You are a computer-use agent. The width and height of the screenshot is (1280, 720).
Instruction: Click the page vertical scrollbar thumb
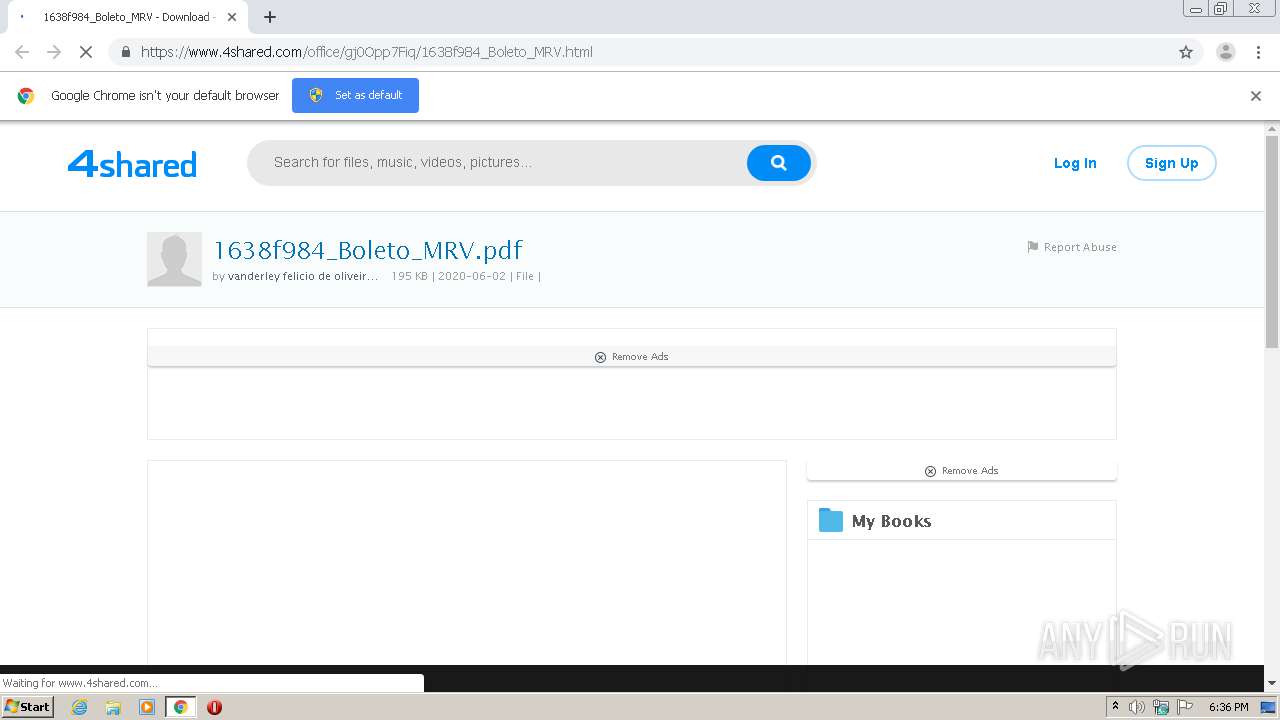coord(1272,242)
